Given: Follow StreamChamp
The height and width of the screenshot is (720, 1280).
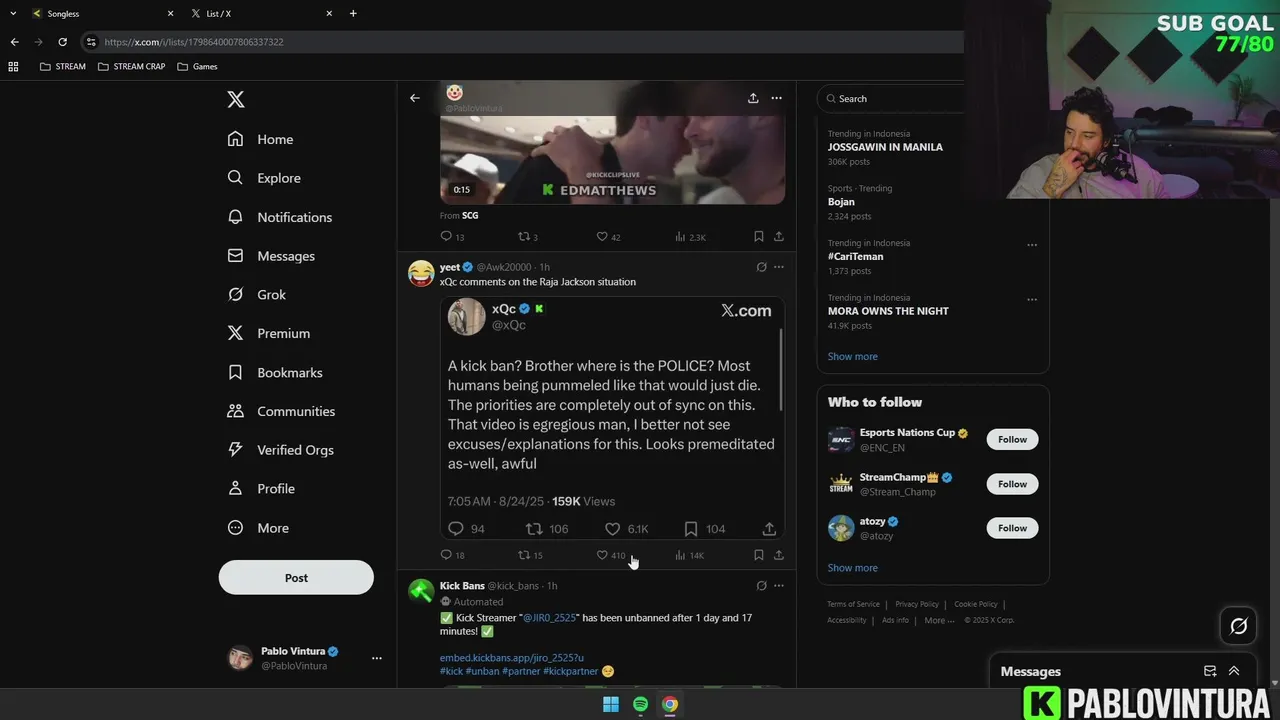Looking at the screenshot, I should 1012,484.
